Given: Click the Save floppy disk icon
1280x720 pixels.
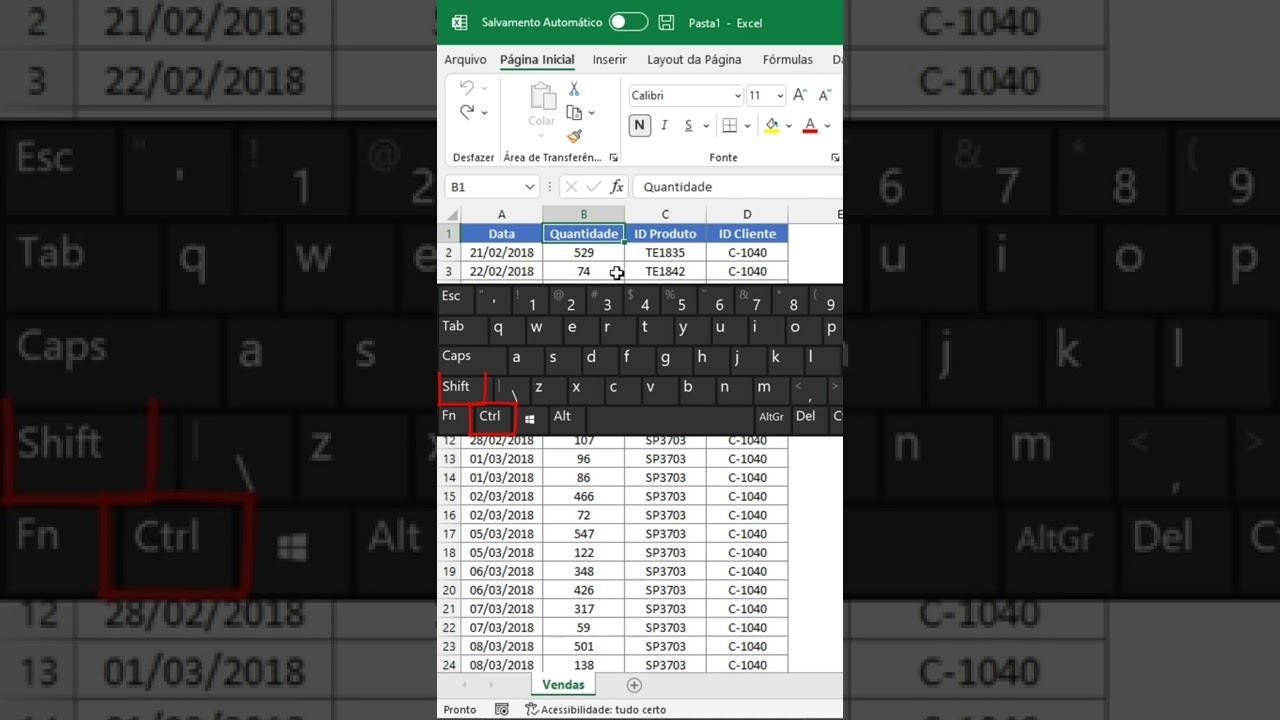Looking at the screenshot, I should click(667, 22).
